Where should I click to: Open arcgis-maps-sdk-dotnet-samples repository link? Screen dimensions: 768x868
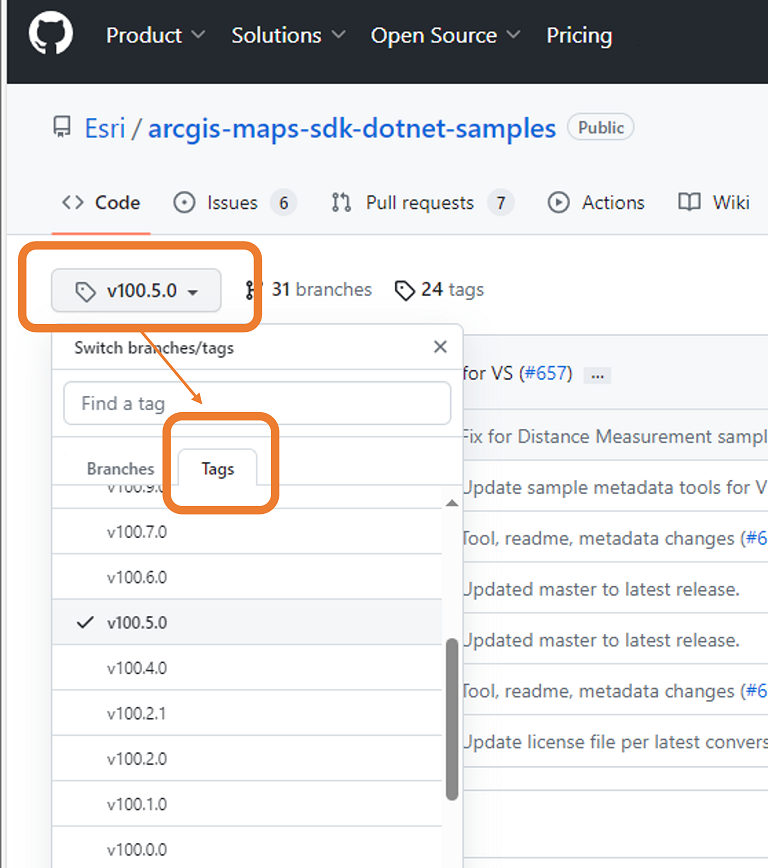tap(352, 128)
